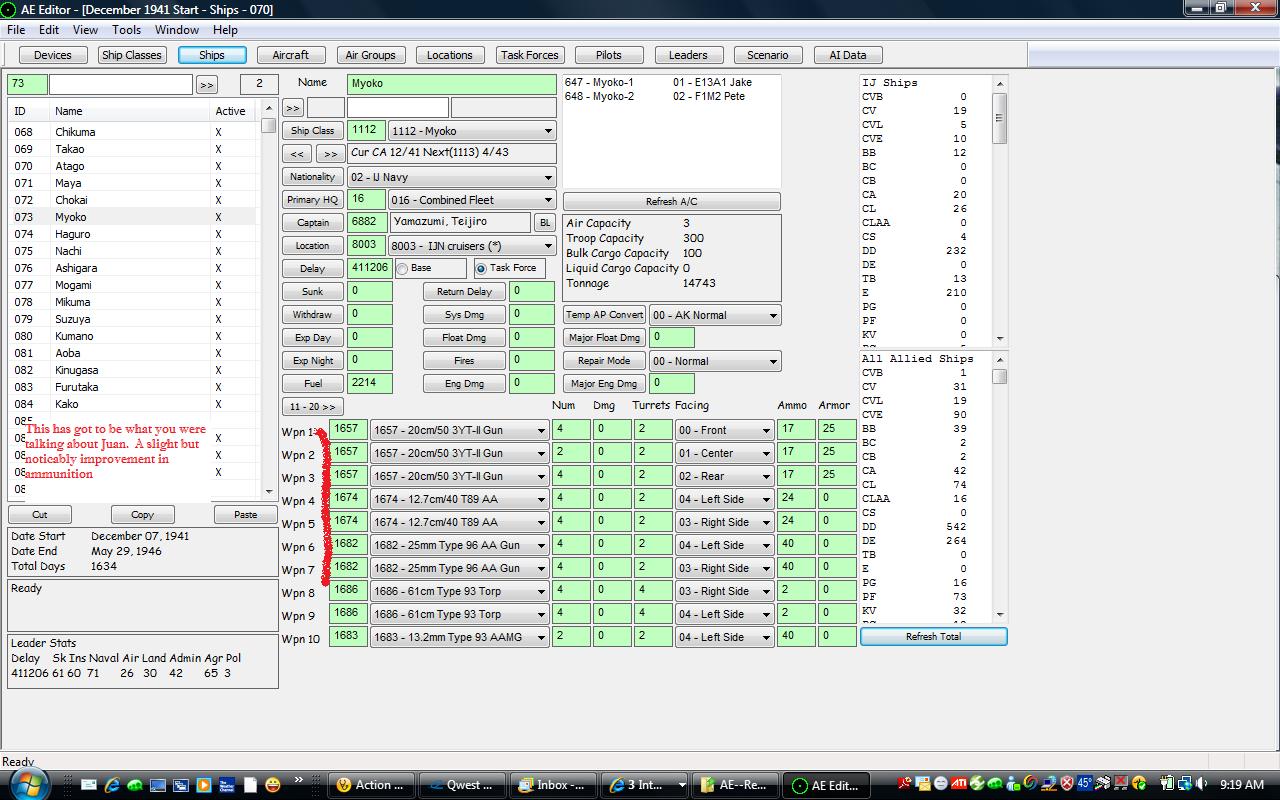Click the AE Editor title bar icon
This screenshot has height=800, width=1280.
9,9
